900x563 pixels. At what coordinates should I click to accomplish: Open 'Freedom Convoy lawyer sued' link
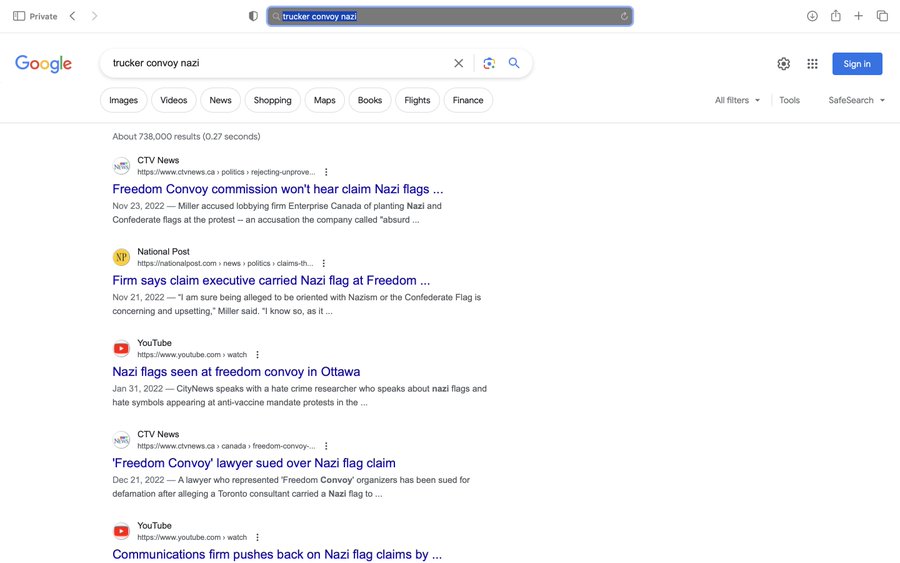pos(254,463)
